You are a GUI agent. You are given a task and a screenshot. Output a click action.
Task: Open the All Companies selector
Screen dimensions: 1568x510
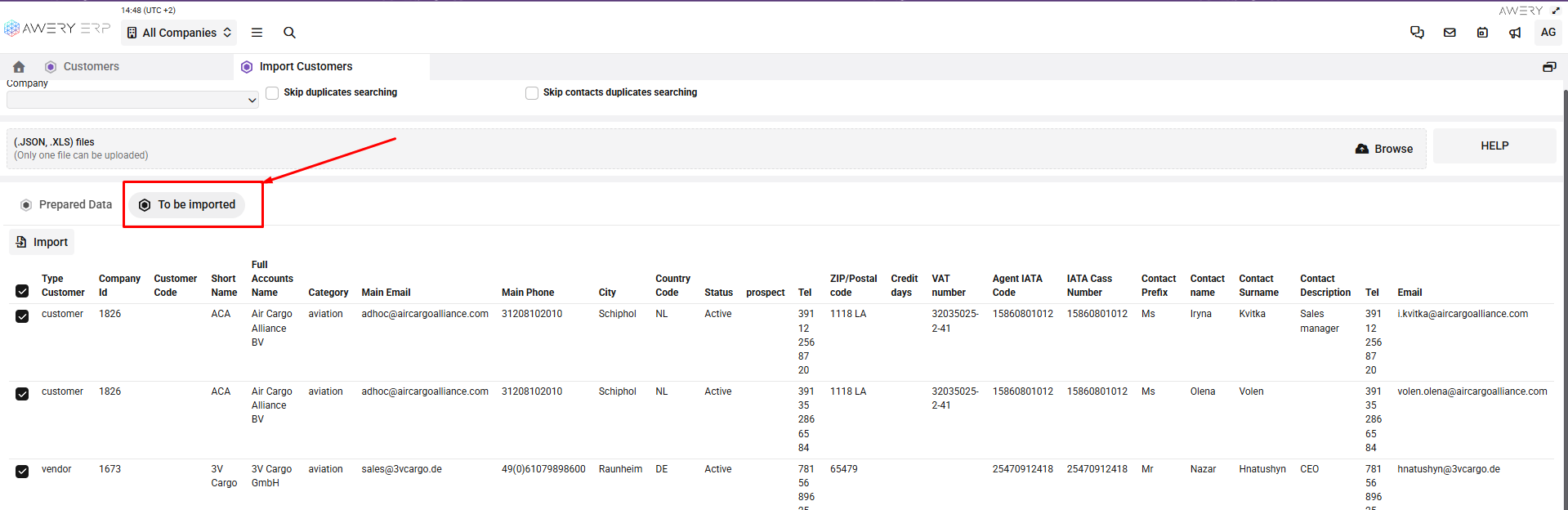(x=179, y=33)
